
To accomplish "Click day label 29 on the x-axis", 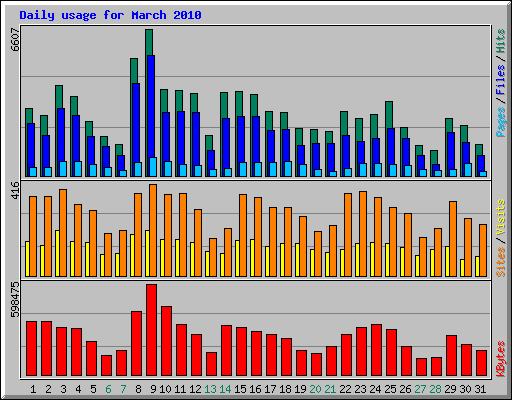I will 450,389.
